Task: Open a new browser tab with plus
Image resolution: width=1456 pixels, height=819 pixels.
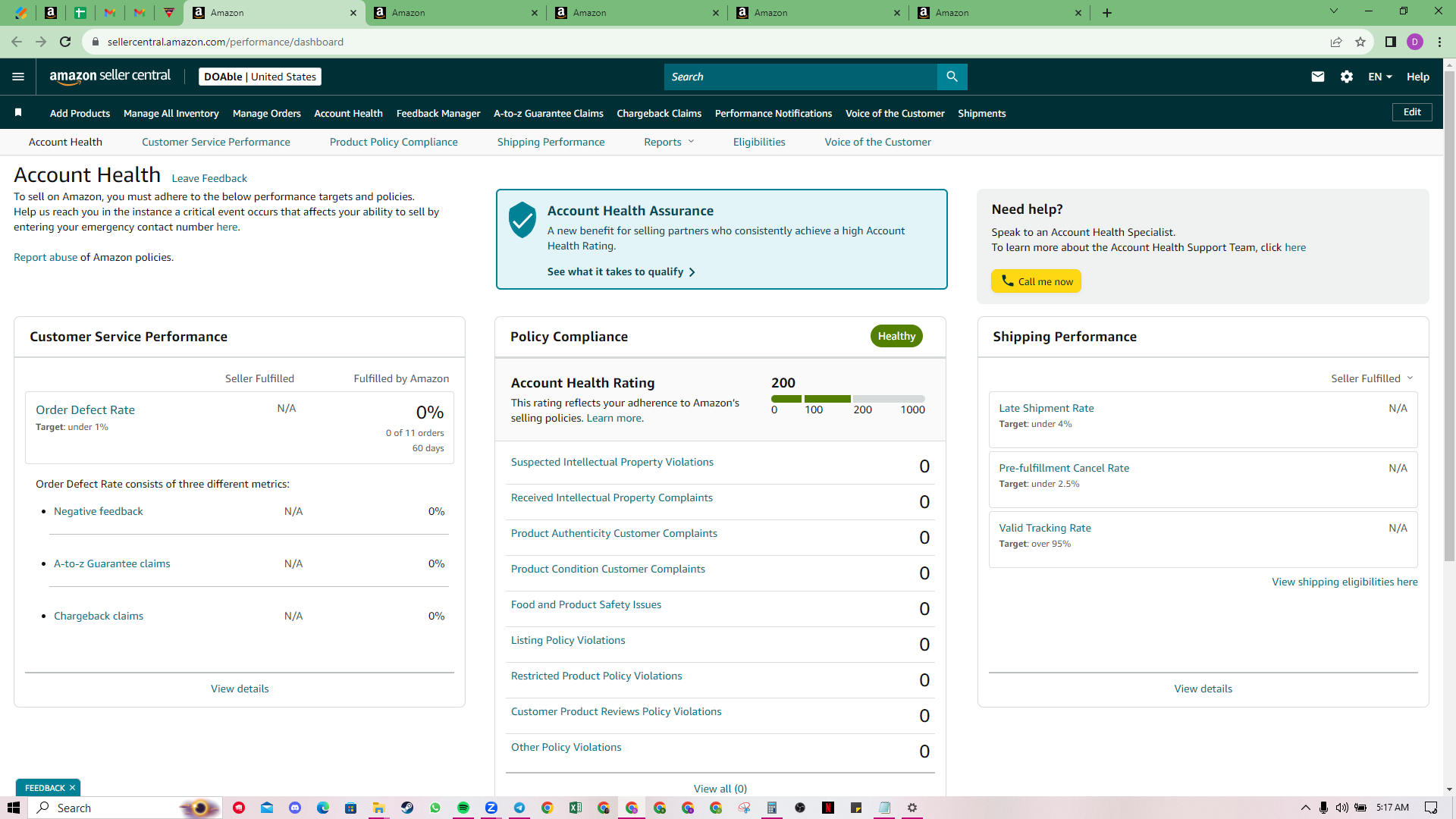Action: (1107, 13)
